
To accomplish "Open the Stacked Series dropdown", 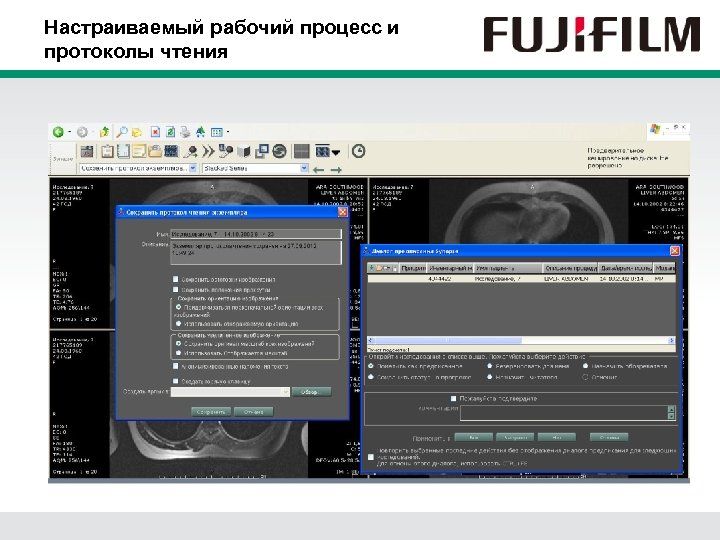I will click(255, 168).
